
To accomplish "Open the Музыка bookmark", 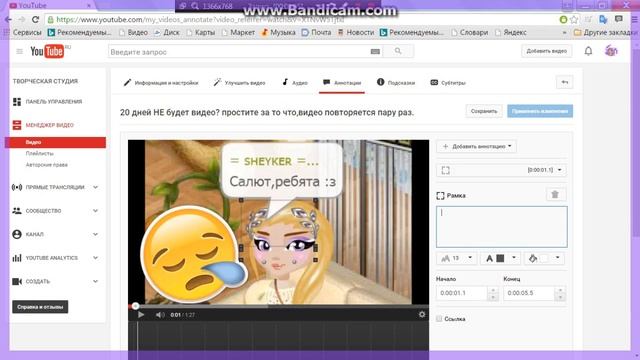I will (278, 32).
